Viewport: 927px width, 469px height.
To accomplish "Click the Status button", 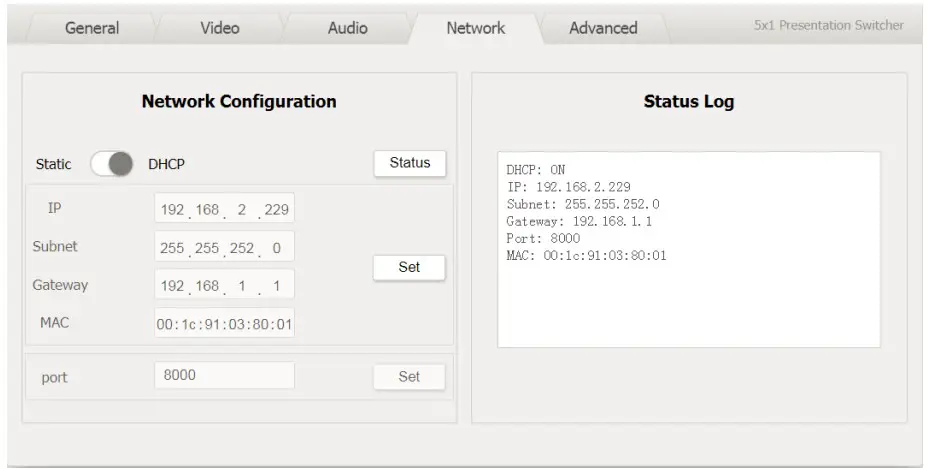I will click(x=410, y=163).
